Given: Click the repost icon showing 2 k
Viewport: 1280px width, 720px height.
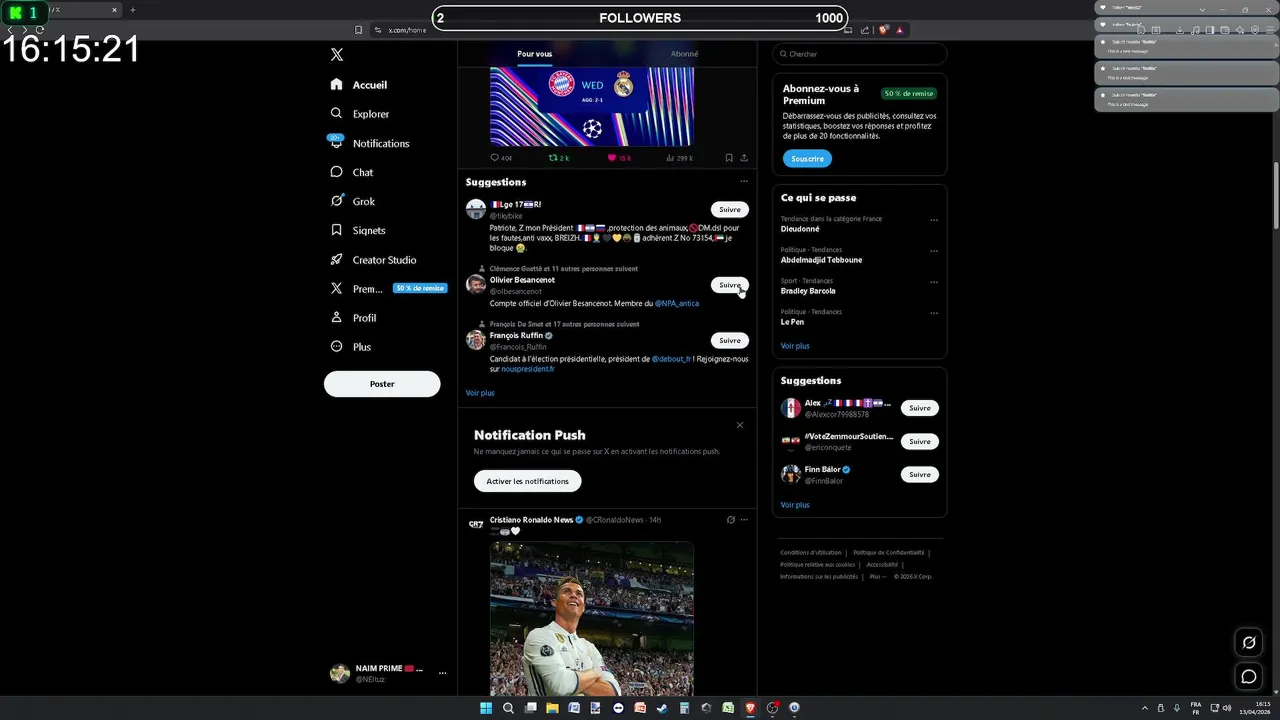Looking at the screenshot, I should 559,158.
